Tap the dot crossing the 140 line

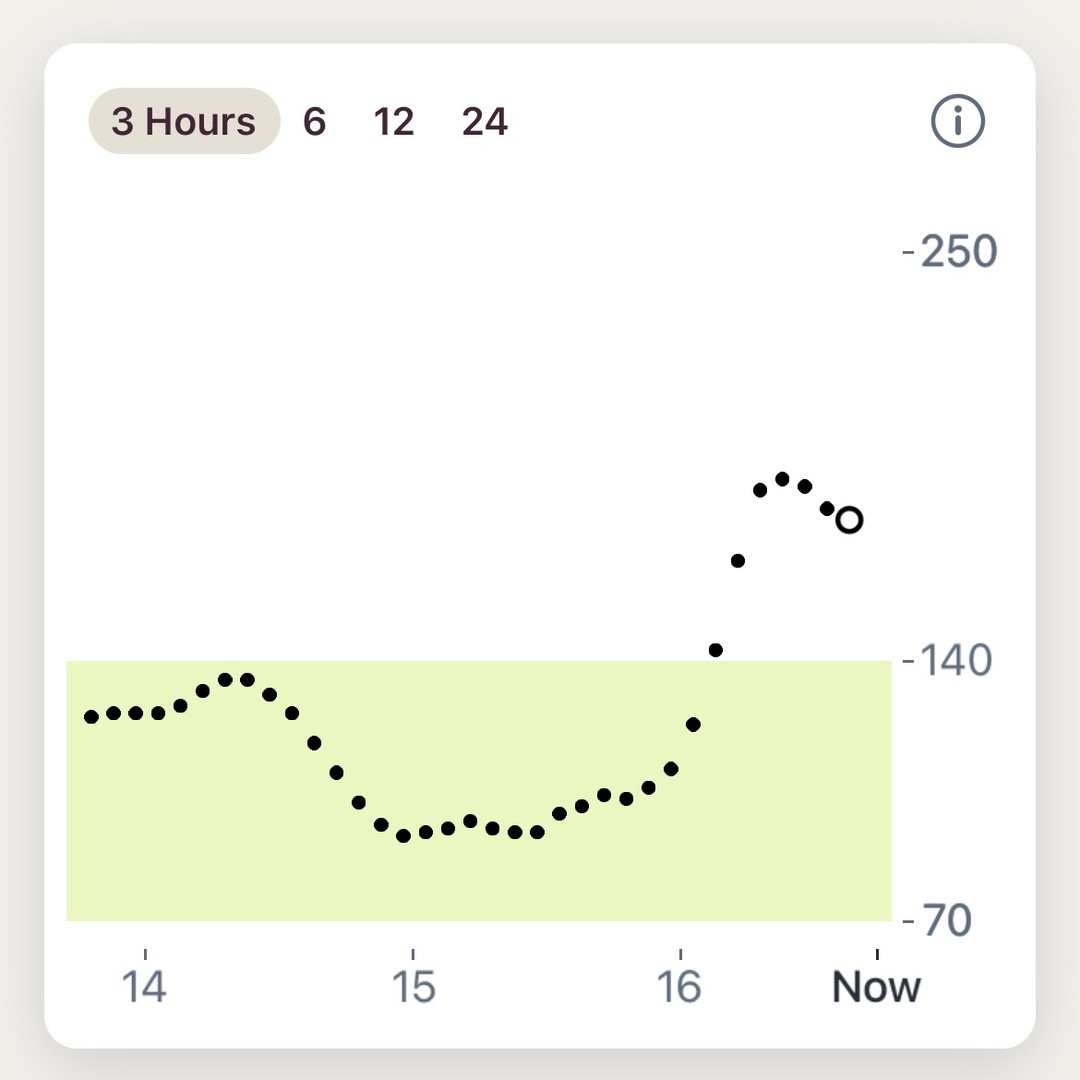pyautogui.click(x=716, y=650)
